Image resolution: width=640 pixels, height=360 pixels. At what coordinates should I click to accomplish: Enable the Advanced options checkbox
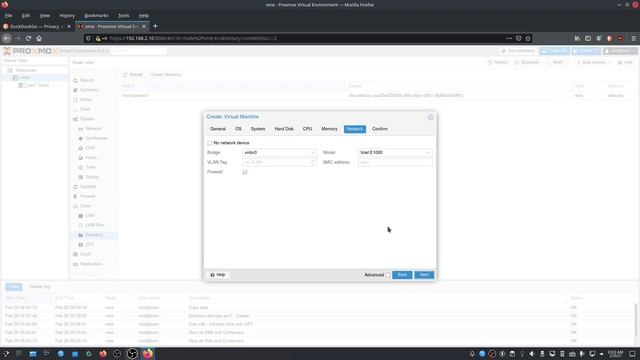point(388,275)
